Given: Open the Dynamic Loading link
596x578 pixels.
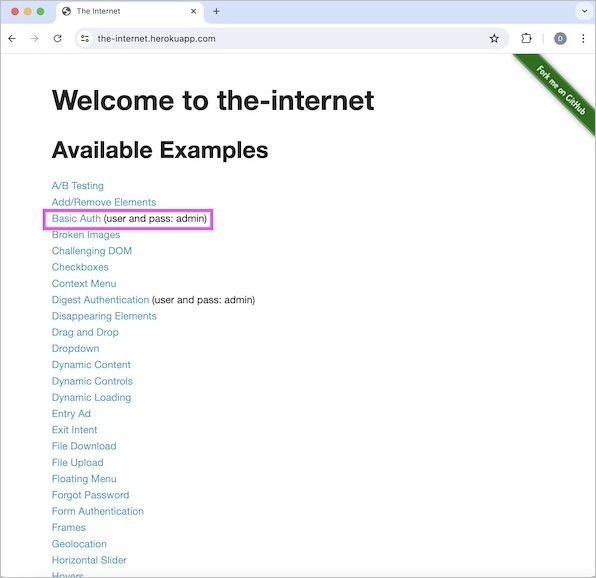Looking at the screenshot, I should click(91, 397).
